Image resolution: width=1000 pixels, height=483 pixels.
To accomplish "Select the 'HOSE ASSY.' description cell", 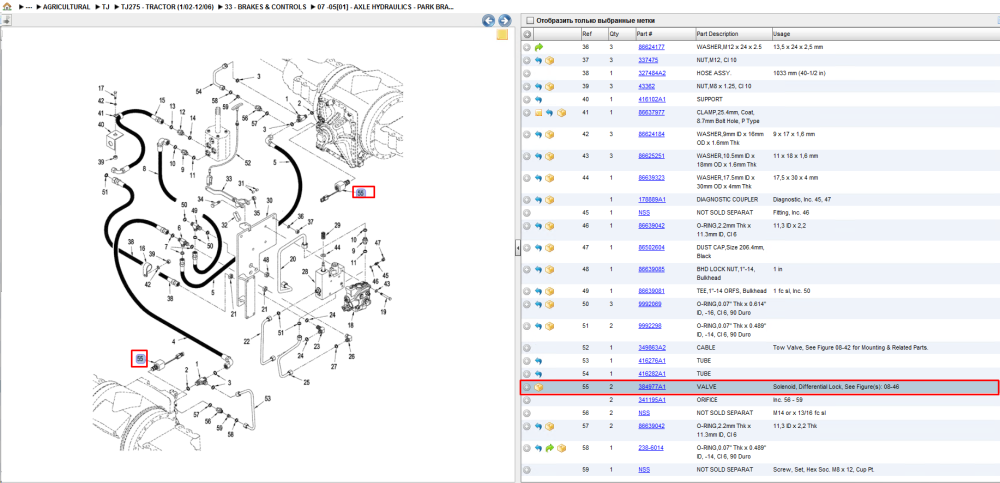I will (712, 73).
